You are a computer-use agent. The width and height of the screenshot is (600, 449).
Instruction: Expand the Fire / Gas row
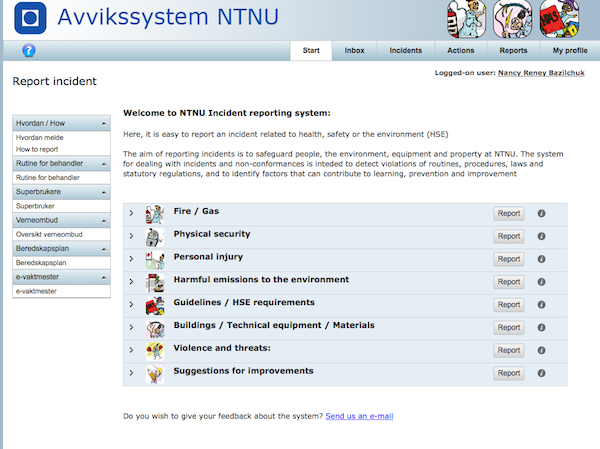pyautogui.click(x=131, y=213)
